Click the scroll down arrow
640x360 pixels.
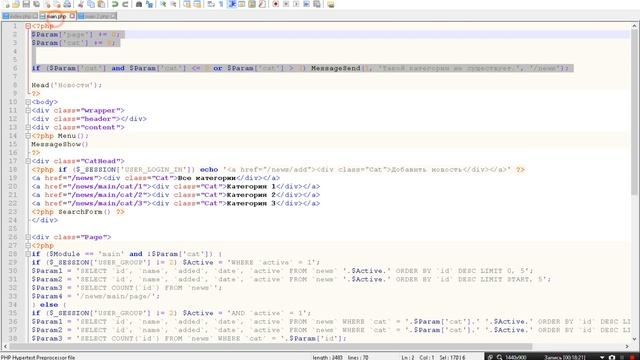(635, 339)
